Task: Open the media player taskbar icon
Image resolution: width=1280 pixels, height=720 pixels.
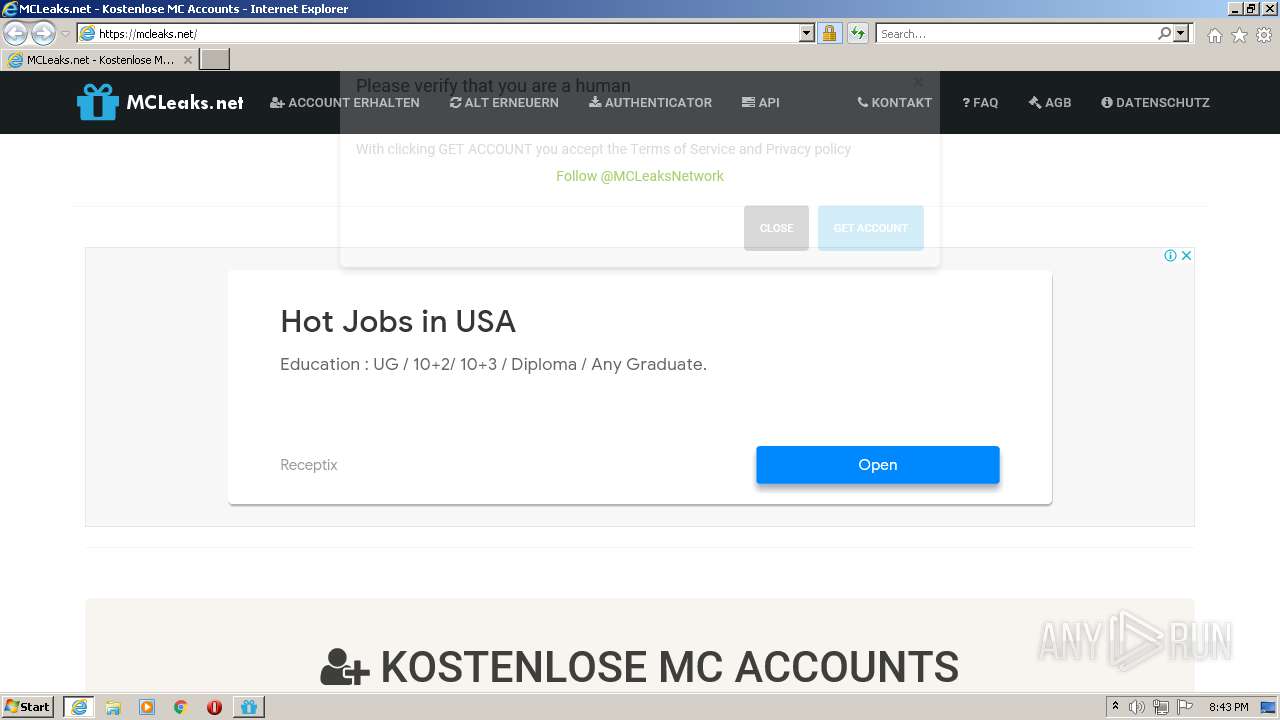Action: coord(147,707)
